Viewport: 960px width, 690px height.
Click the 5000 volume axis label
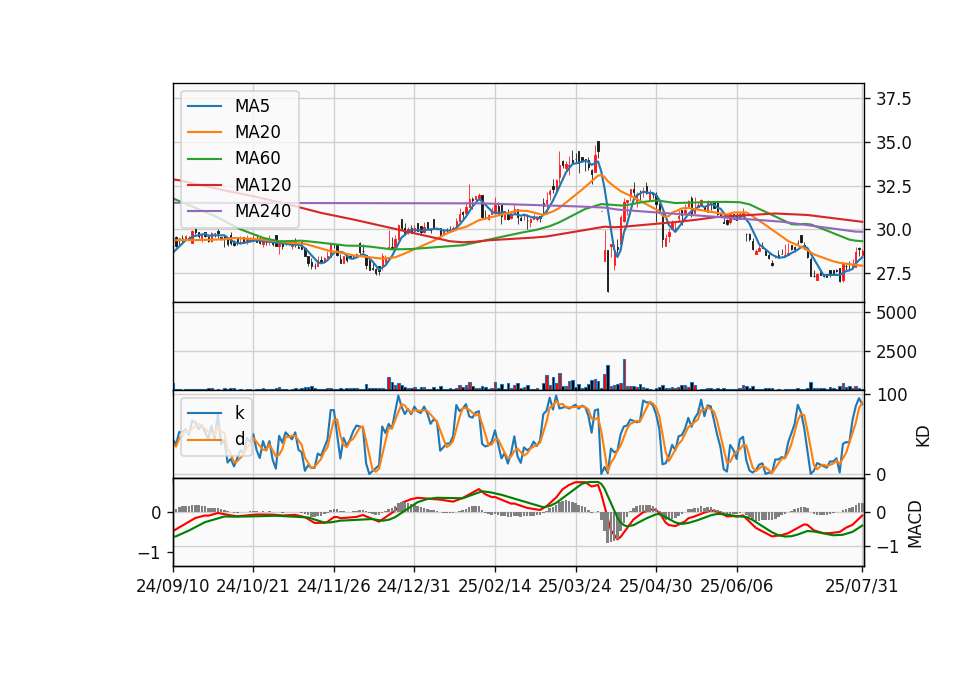click(x=896, y=313)
